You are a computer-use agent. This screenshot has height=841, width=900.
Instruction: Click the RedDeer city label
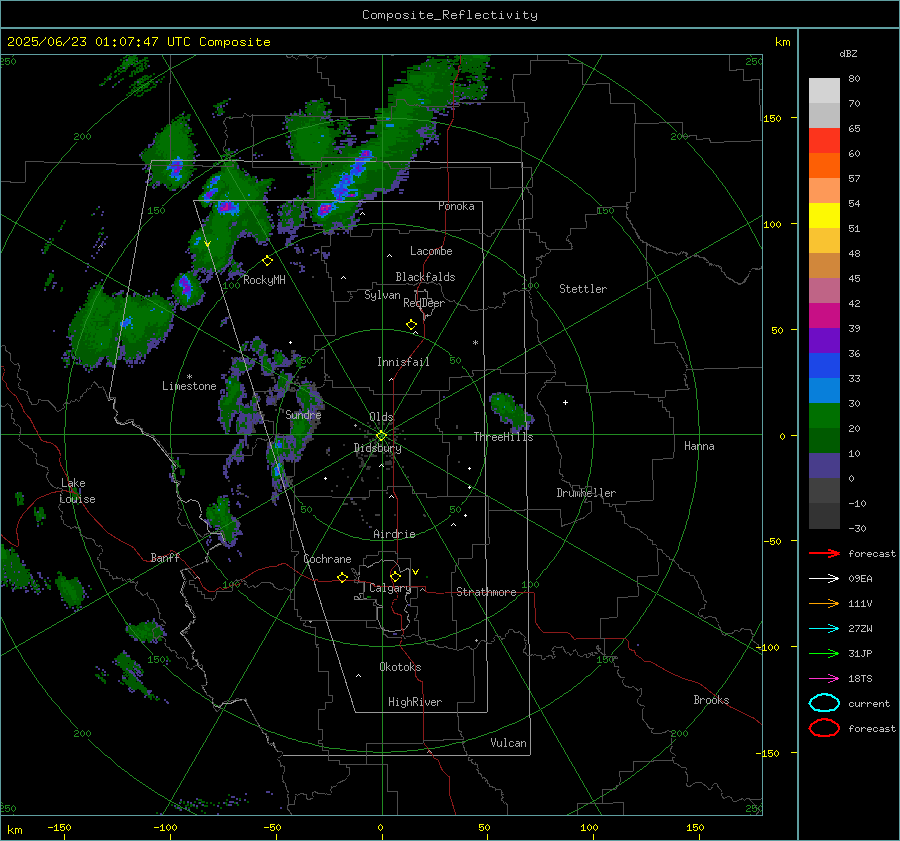(424, 303)
